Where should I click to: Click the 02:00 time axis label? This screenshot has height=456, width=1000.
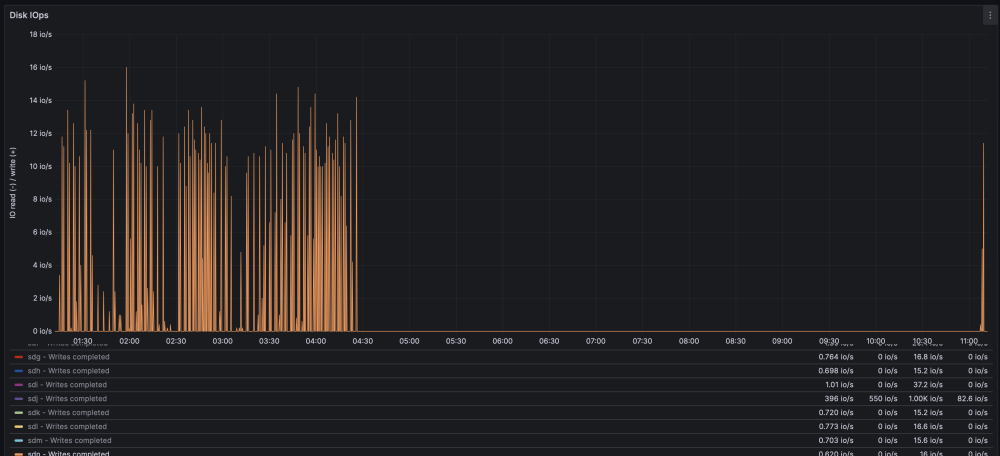pyautogui.click(x=129, y=341)
